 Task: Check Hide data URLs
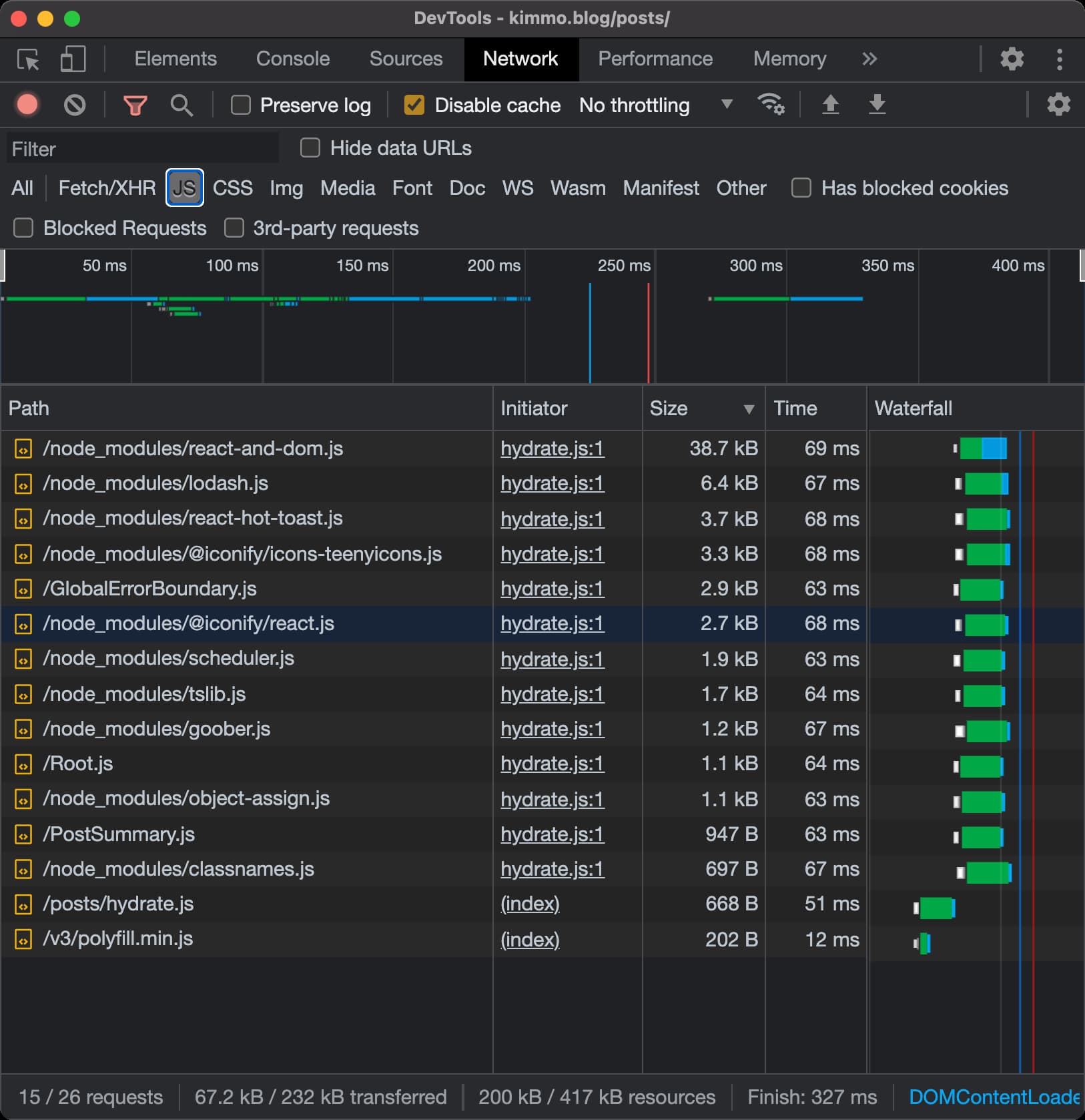tap(310, 148)
